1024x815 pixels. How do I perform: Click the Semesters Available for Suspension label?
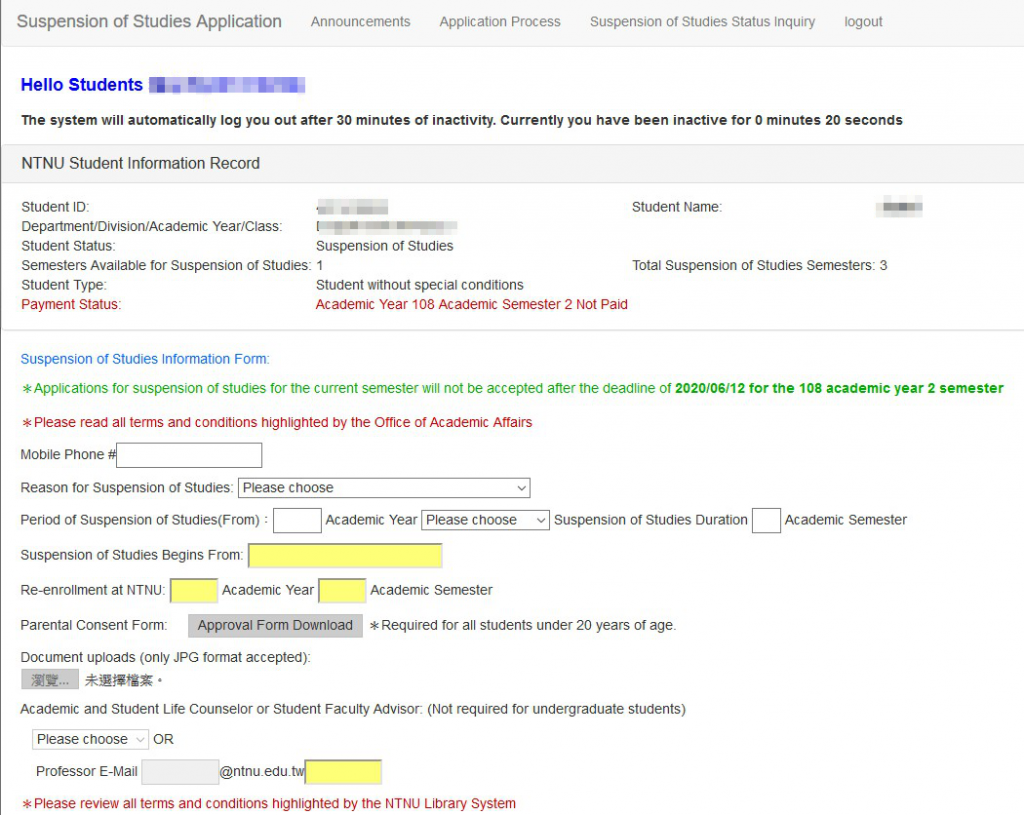pyautogui.click(x=167, y=265)
